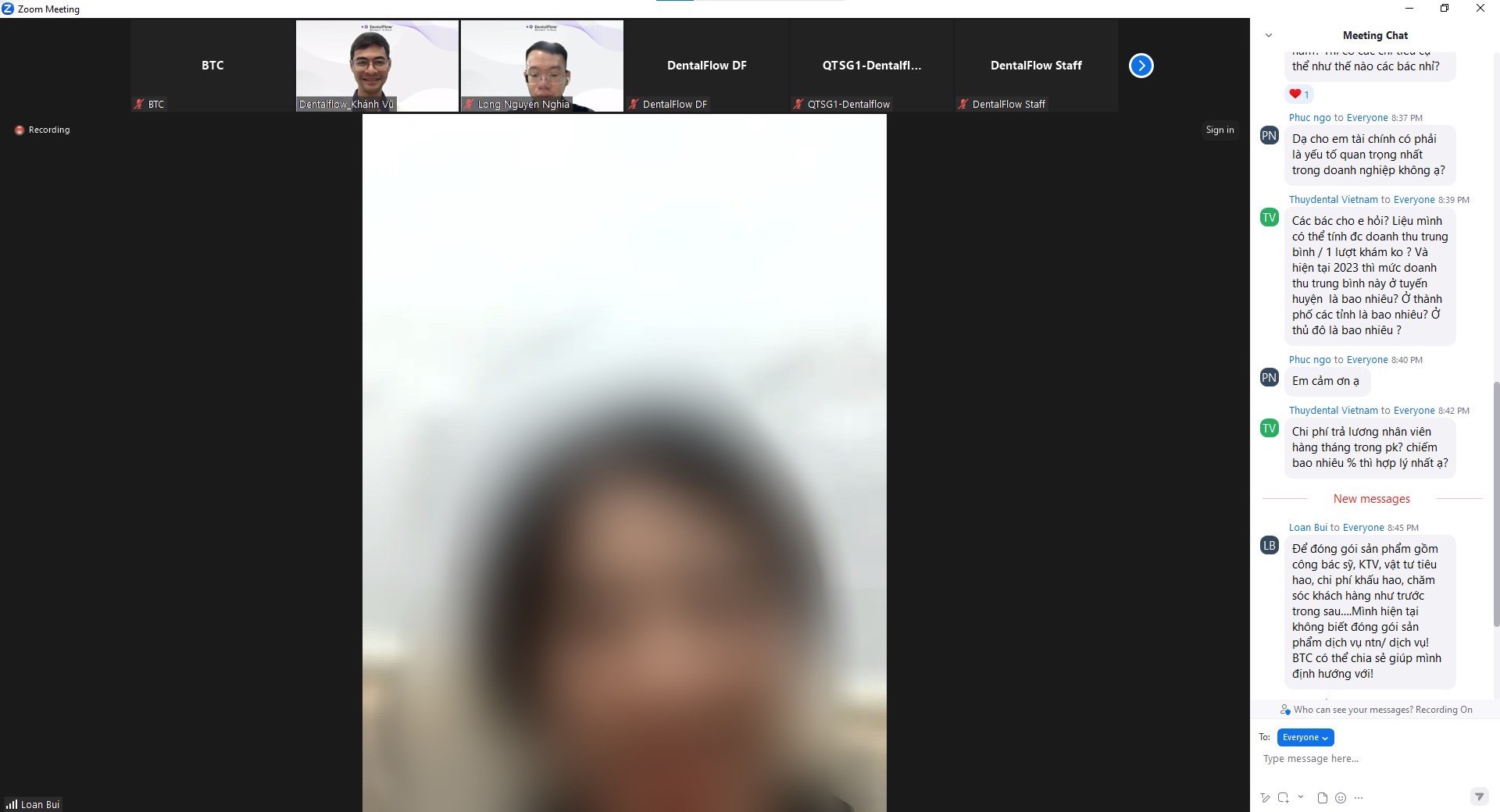Select the DentalFlow DF participant tile
The height and width of the screenshot is (812, 1500).
(x=707, y=66)
